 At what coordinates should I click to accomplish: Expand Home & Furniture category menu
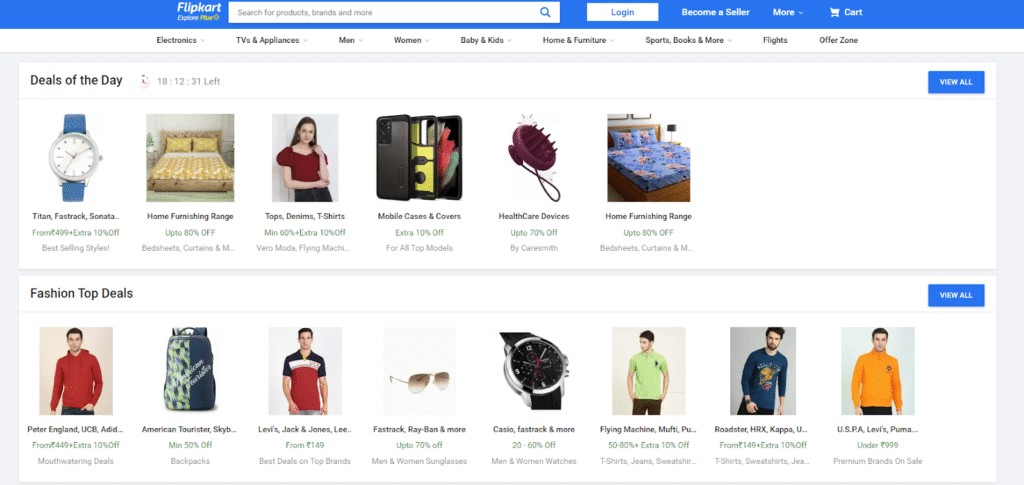(579, 40)
